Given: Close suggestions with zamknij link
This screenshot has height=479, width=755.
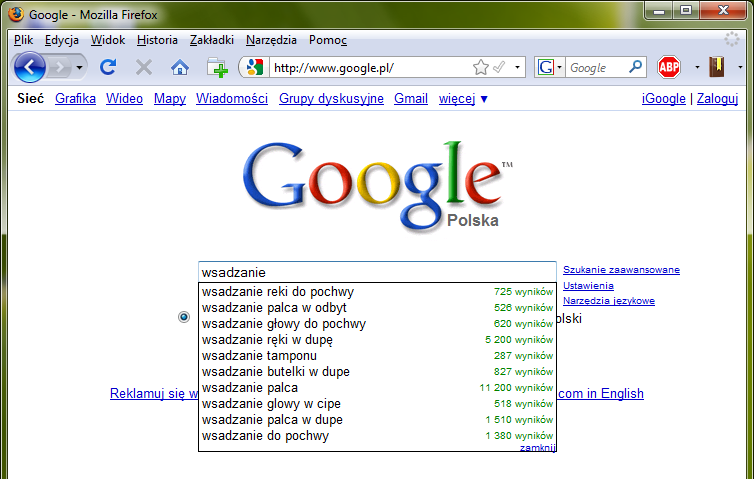Looking at the screenshot, I should point(537,448).
